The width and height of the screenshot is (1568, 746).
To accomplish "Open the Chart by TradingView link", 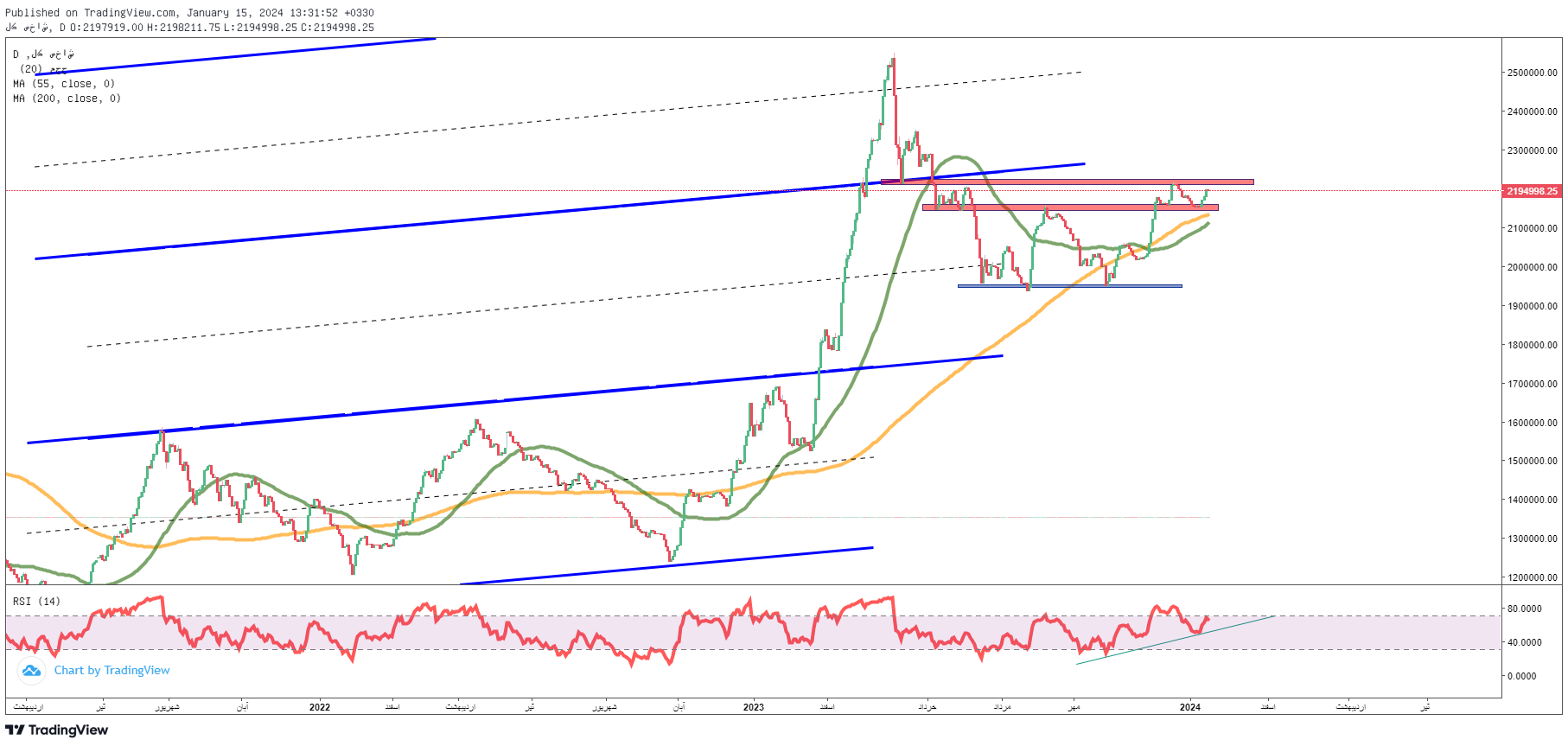I will [x=112, y=671].
